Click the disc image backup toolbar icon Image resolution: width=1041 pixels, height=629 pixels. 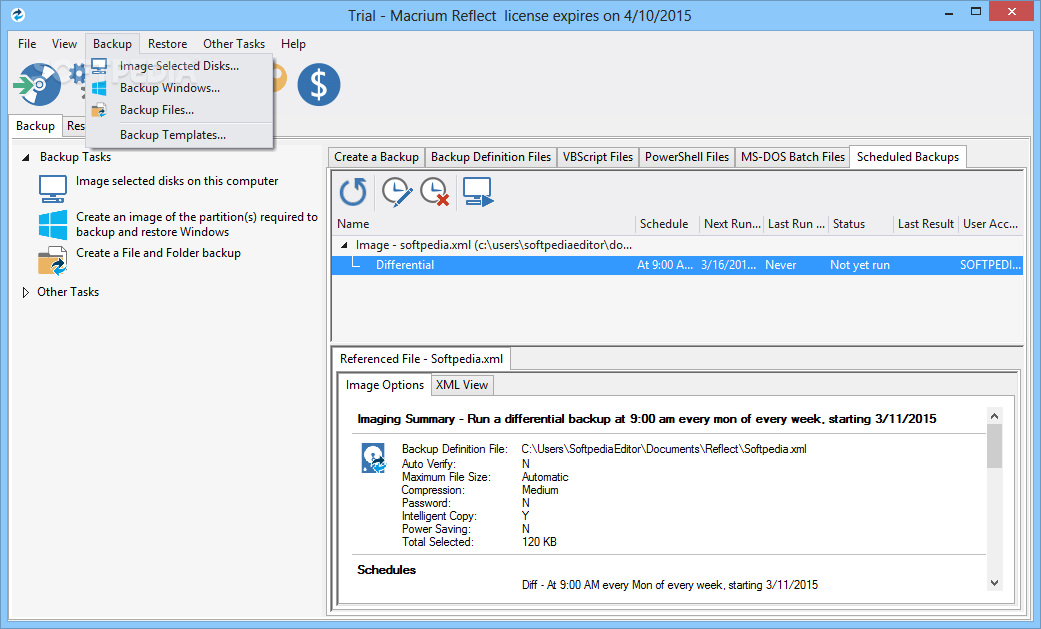tap(37, 84)
